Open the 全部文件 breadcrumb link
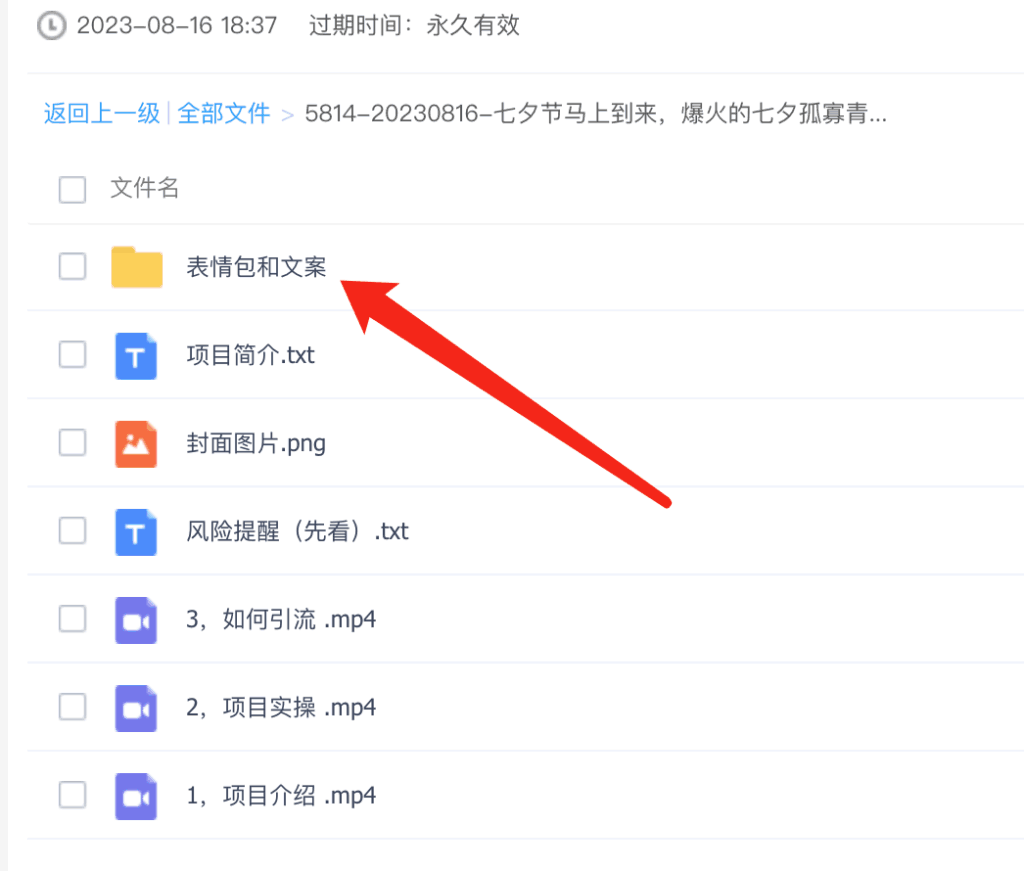The height and width of the screenshot is (871, 1024). 224,113
